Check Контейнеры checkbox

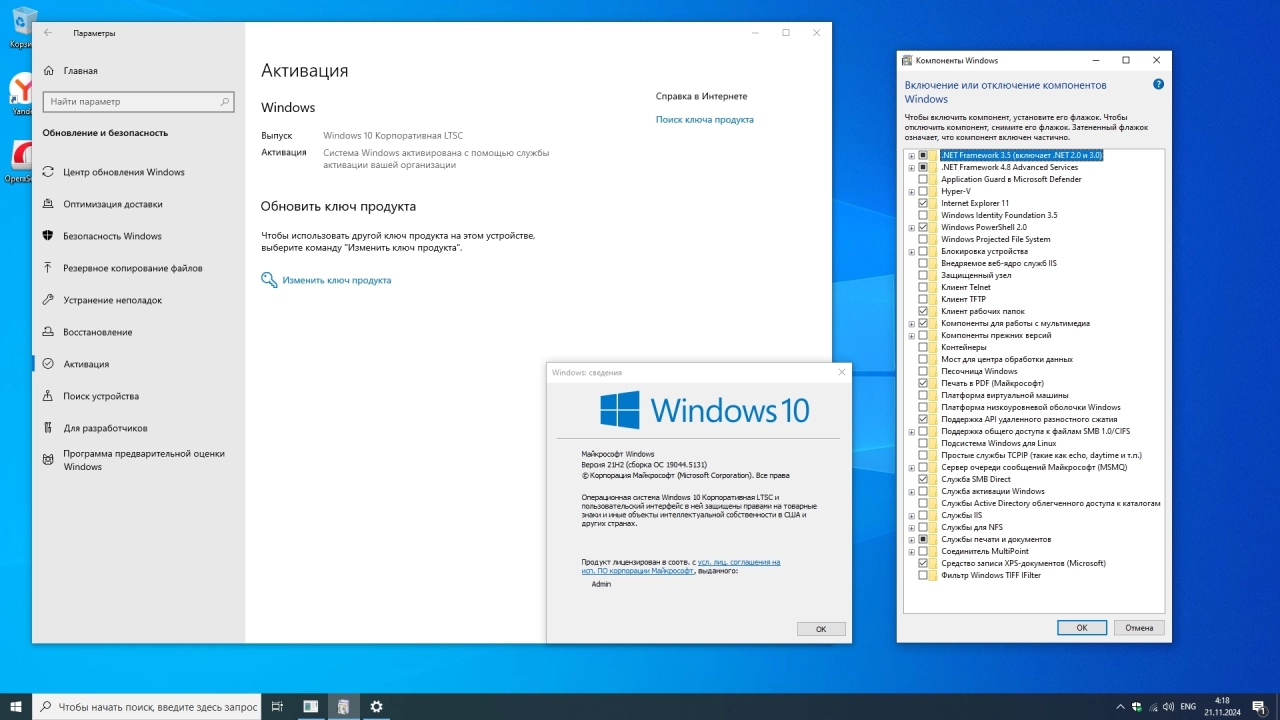tap(923, 347)
